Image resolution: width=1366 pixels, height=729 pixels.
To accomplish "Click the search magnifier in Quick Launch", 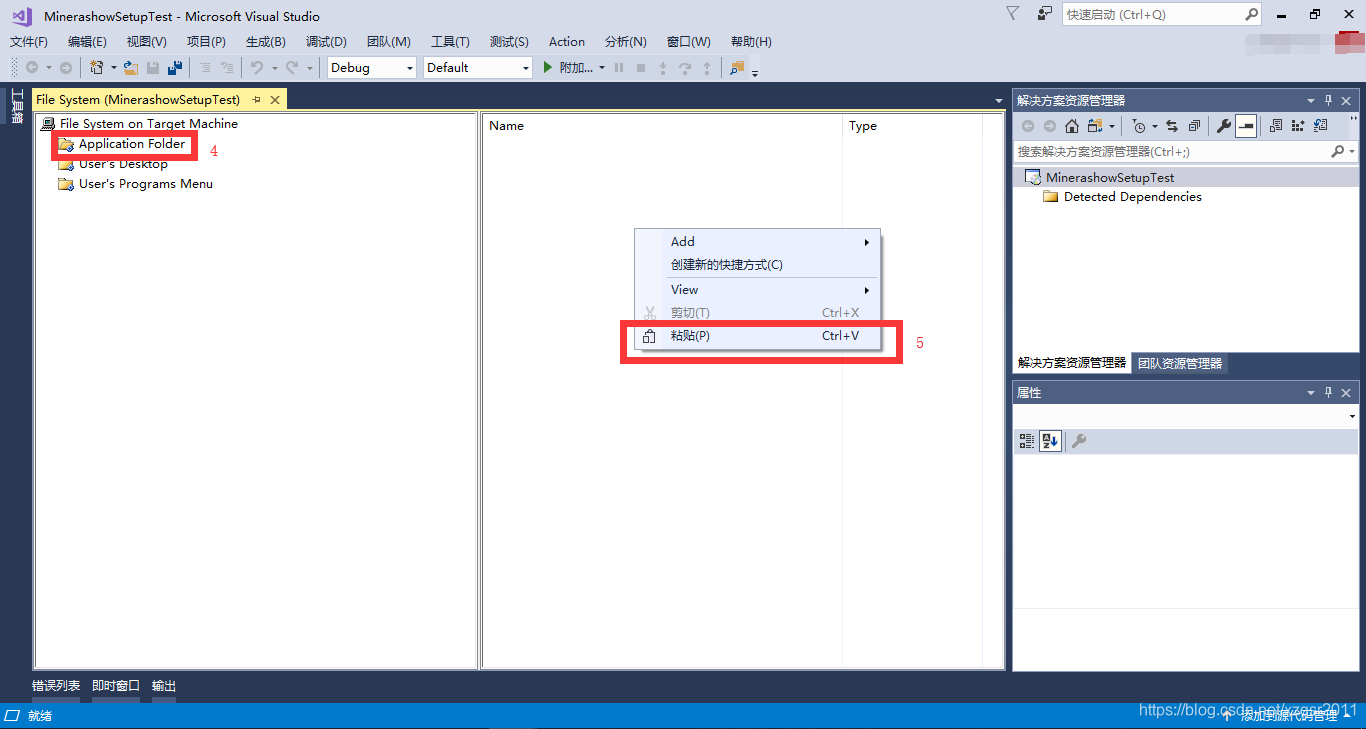I will coord(1251,15).
